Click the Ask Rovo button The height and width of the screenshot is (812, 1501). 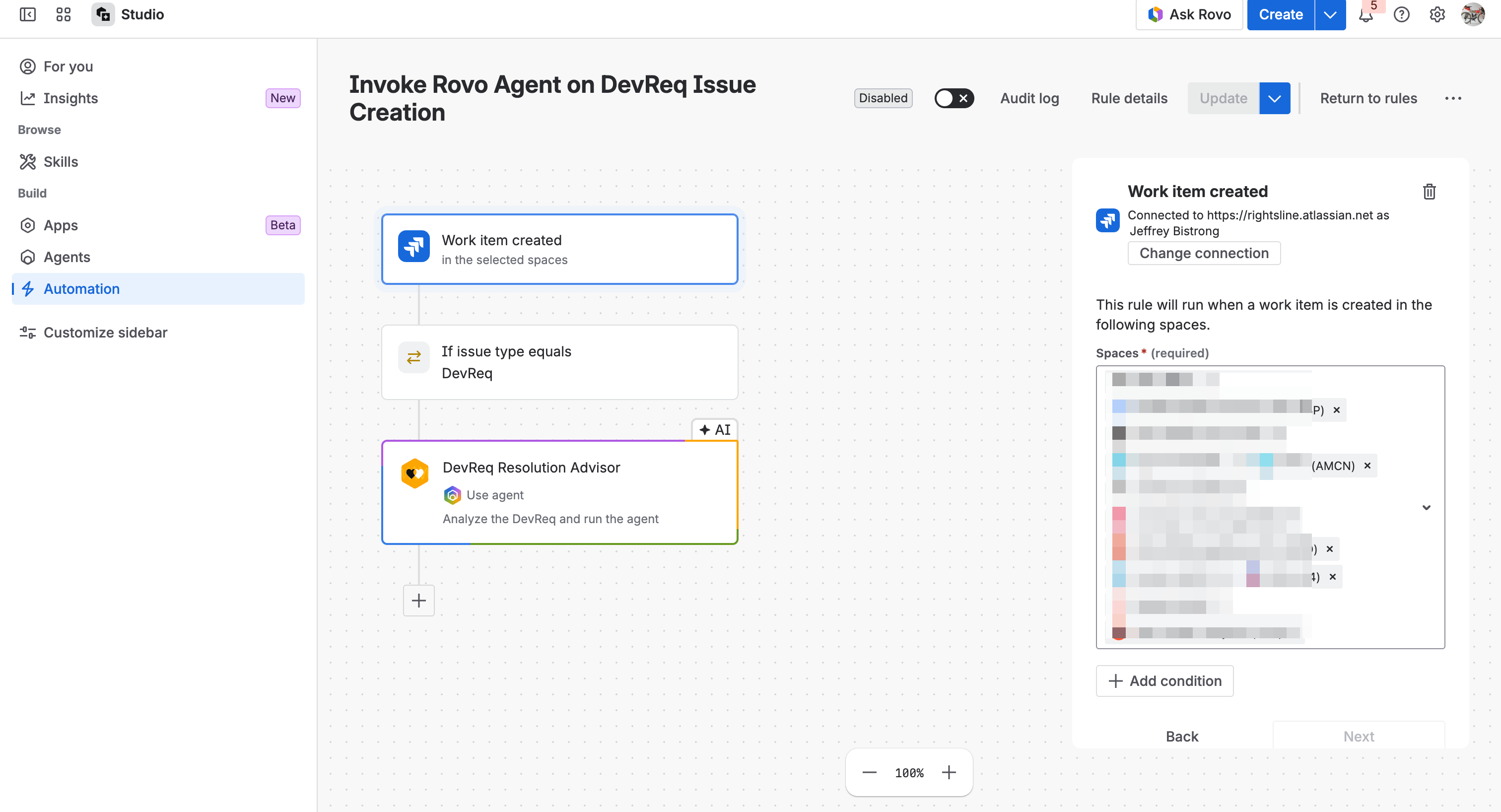pos(1189,14)
